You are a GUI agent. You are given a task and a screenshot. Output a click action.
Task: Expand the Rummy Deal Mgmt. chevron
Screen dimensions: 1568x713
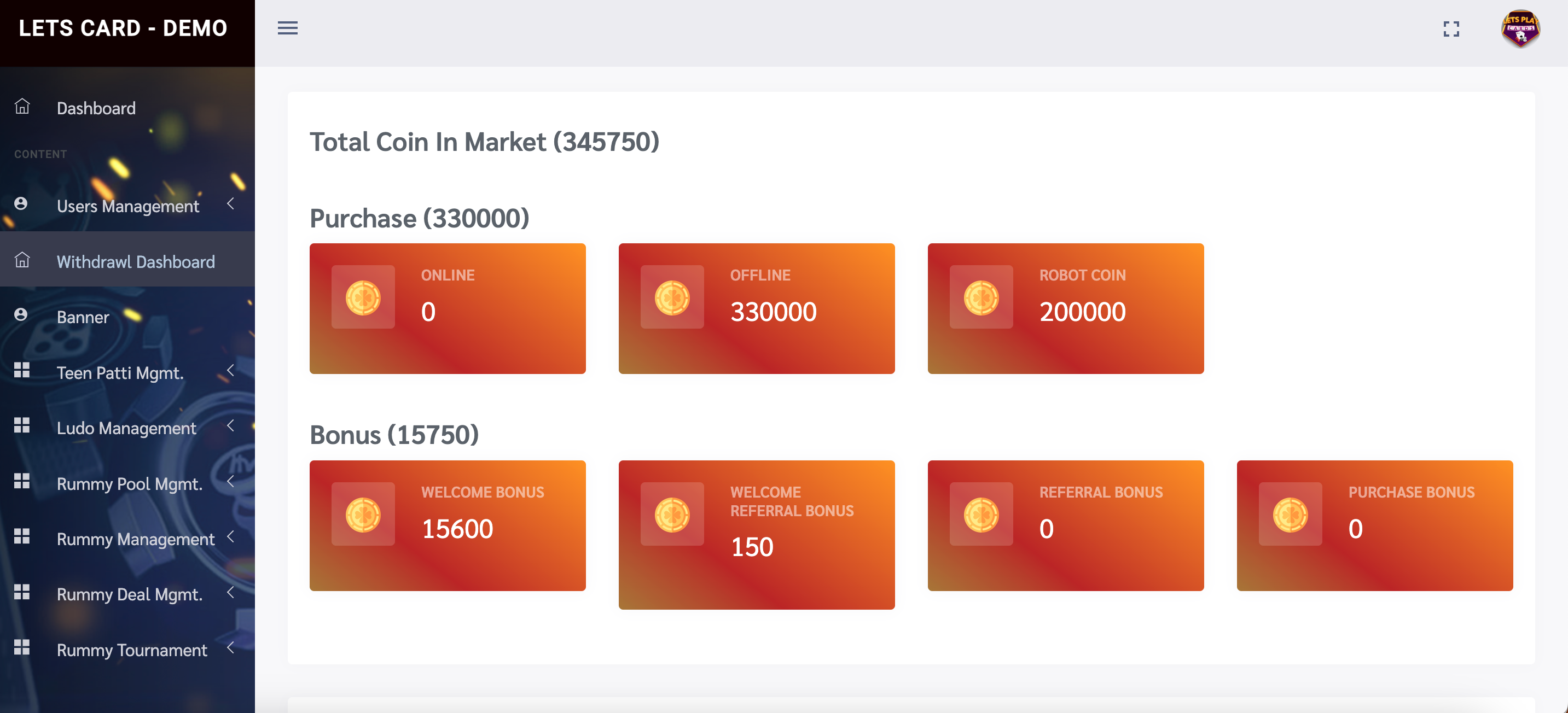click(x=231, y=592)
